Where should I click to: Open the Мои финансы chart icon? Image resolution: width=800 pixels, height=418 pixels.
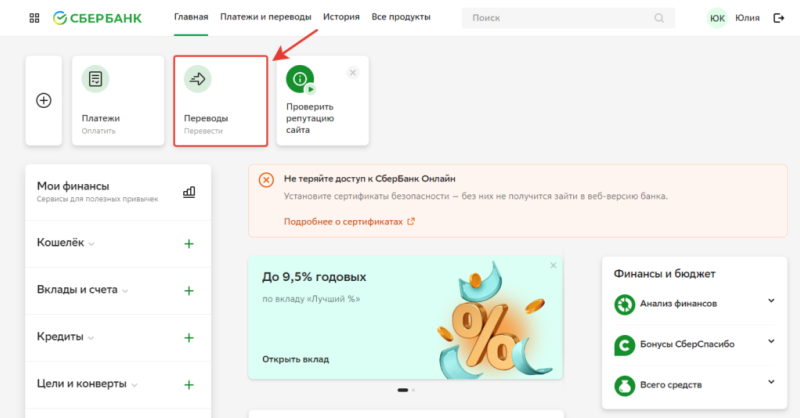189,192
